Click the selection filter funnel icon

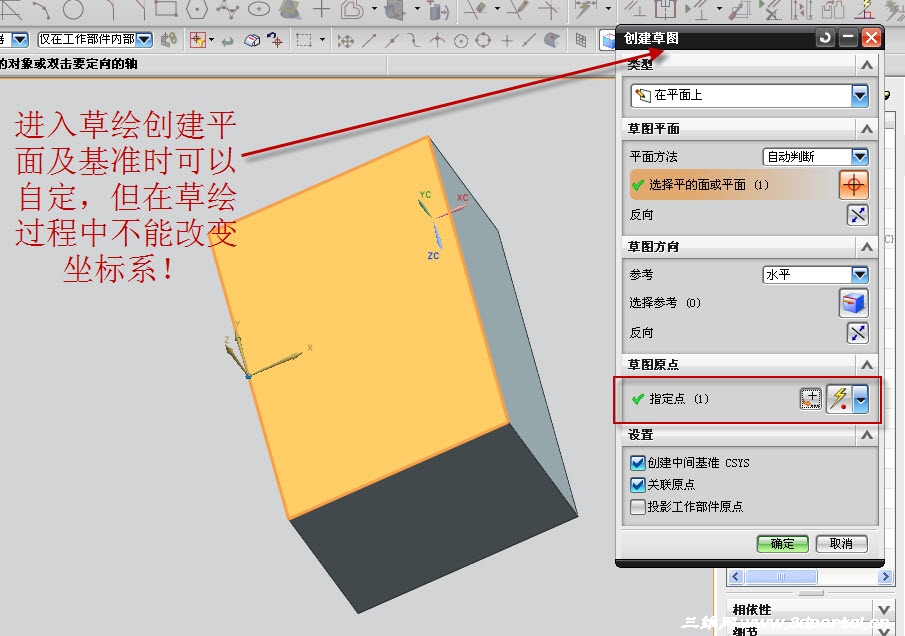(x=198, y=40)
